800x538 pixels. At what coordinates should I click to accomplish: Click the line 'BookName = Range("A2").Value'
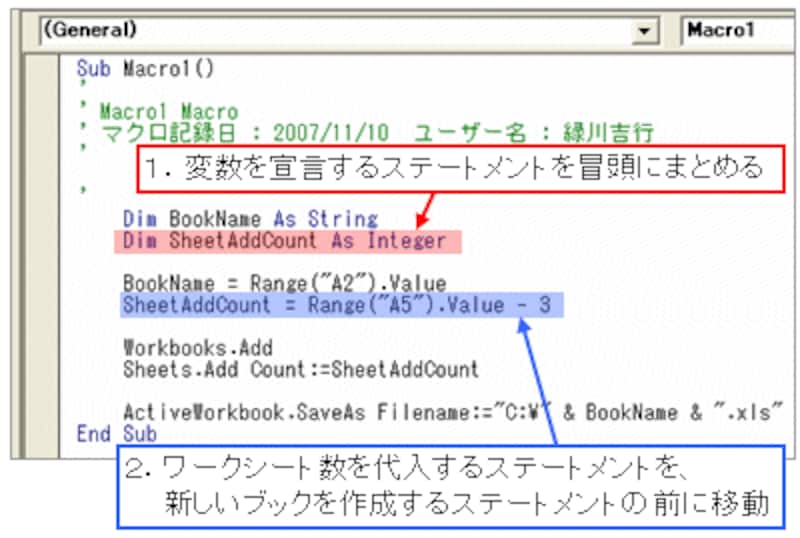pyautogui.click(x=285, y=283)
